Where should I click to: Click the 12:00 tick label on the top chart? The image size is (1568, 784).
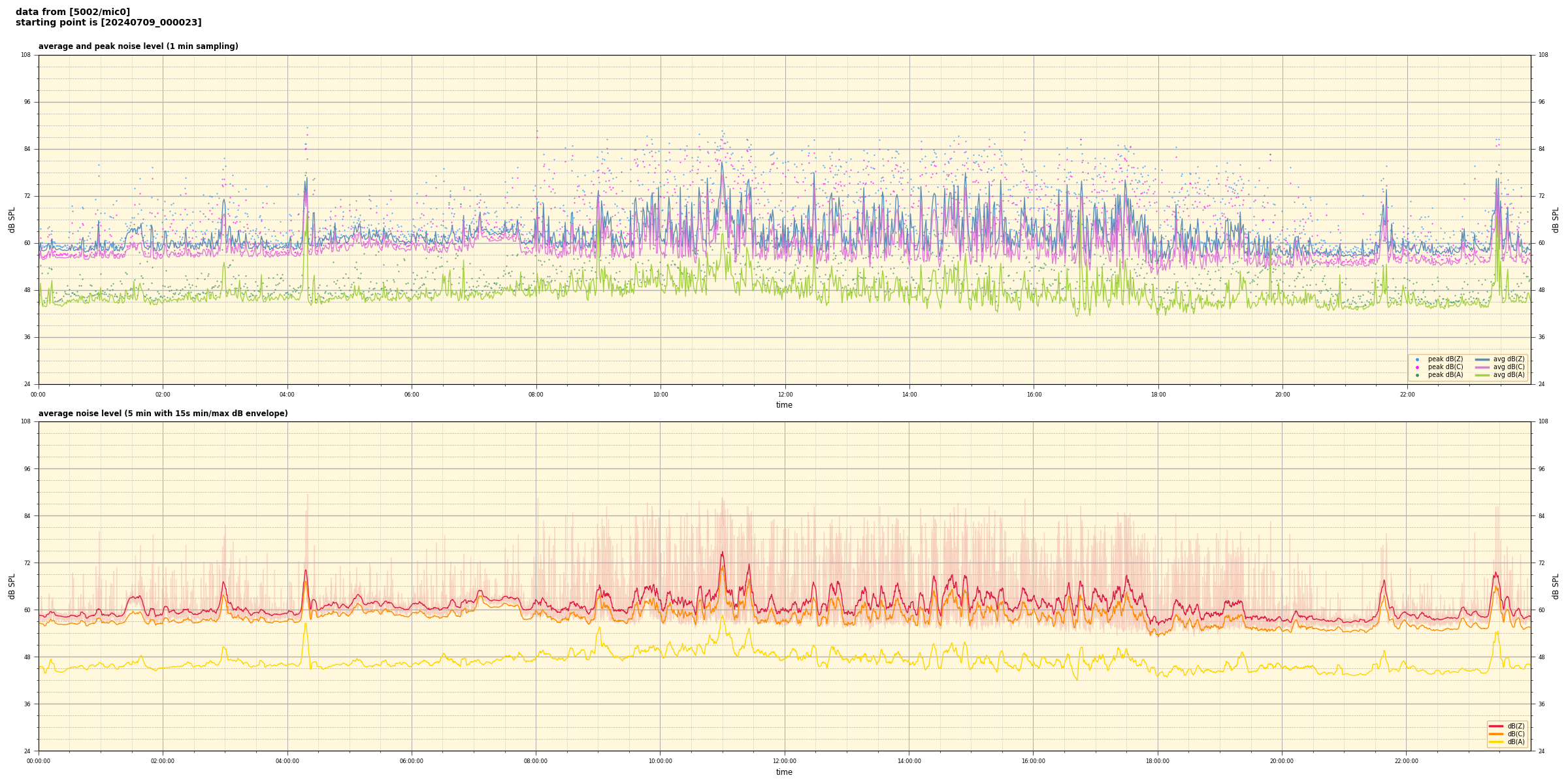tap(785, 395)
